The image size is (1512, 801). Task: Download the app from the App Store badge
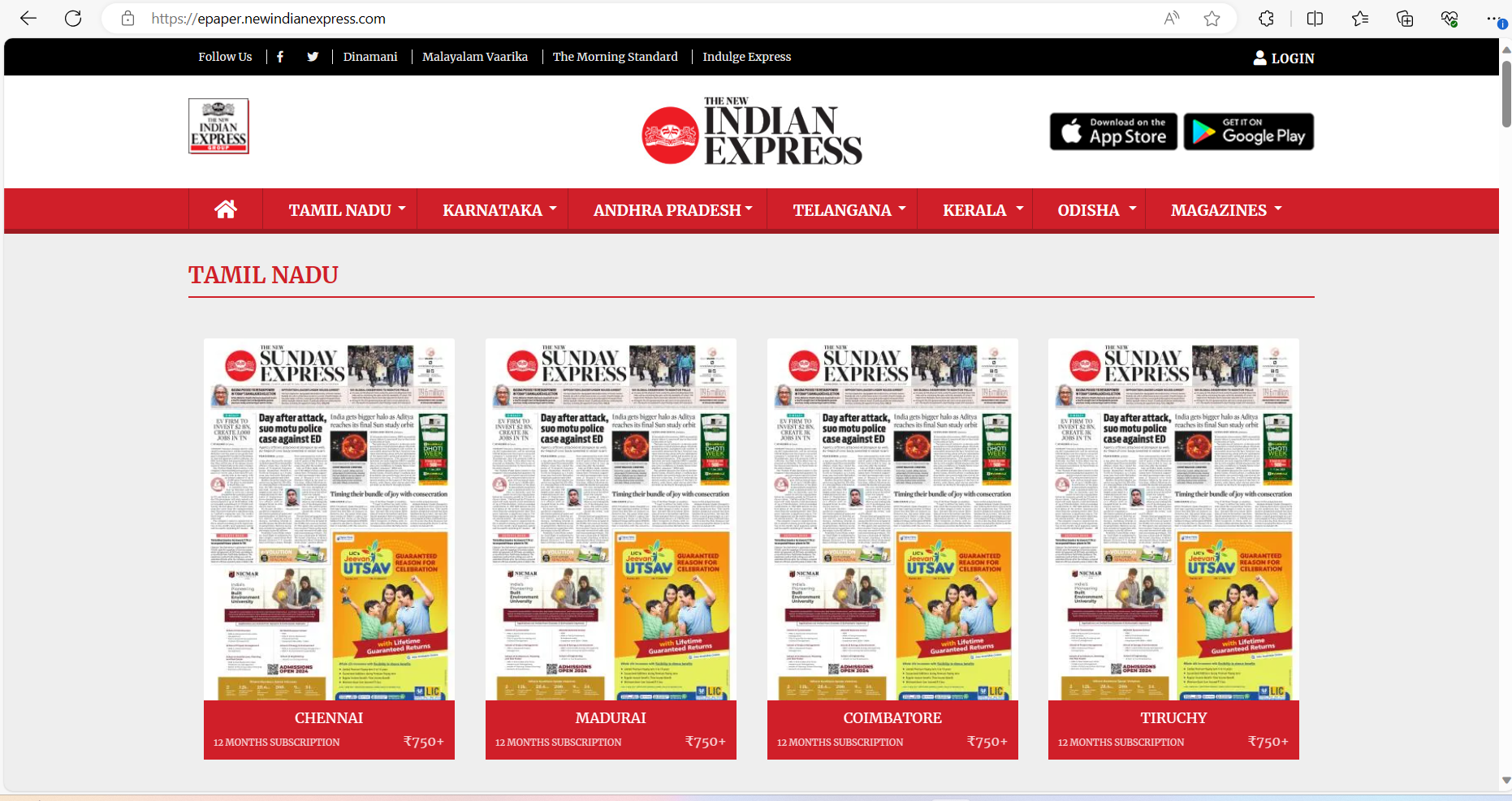(1113, 131)
